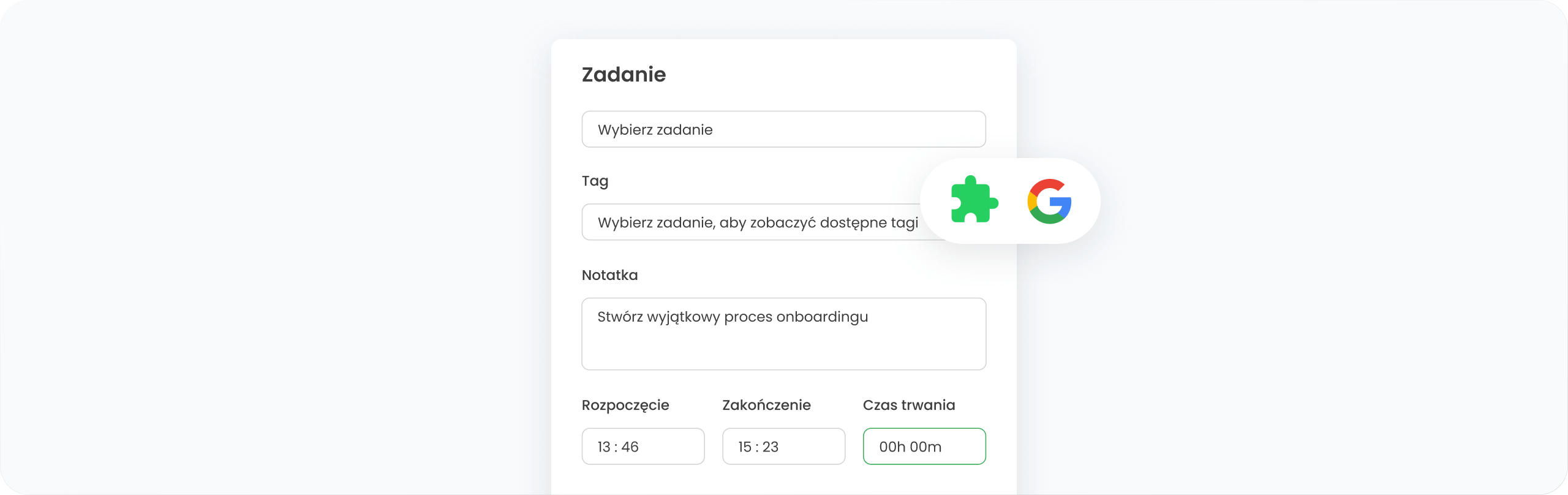Click the Google G logo
Image resolution: width=1568 pixels, height=495 pixels.
pos(1050,201)
